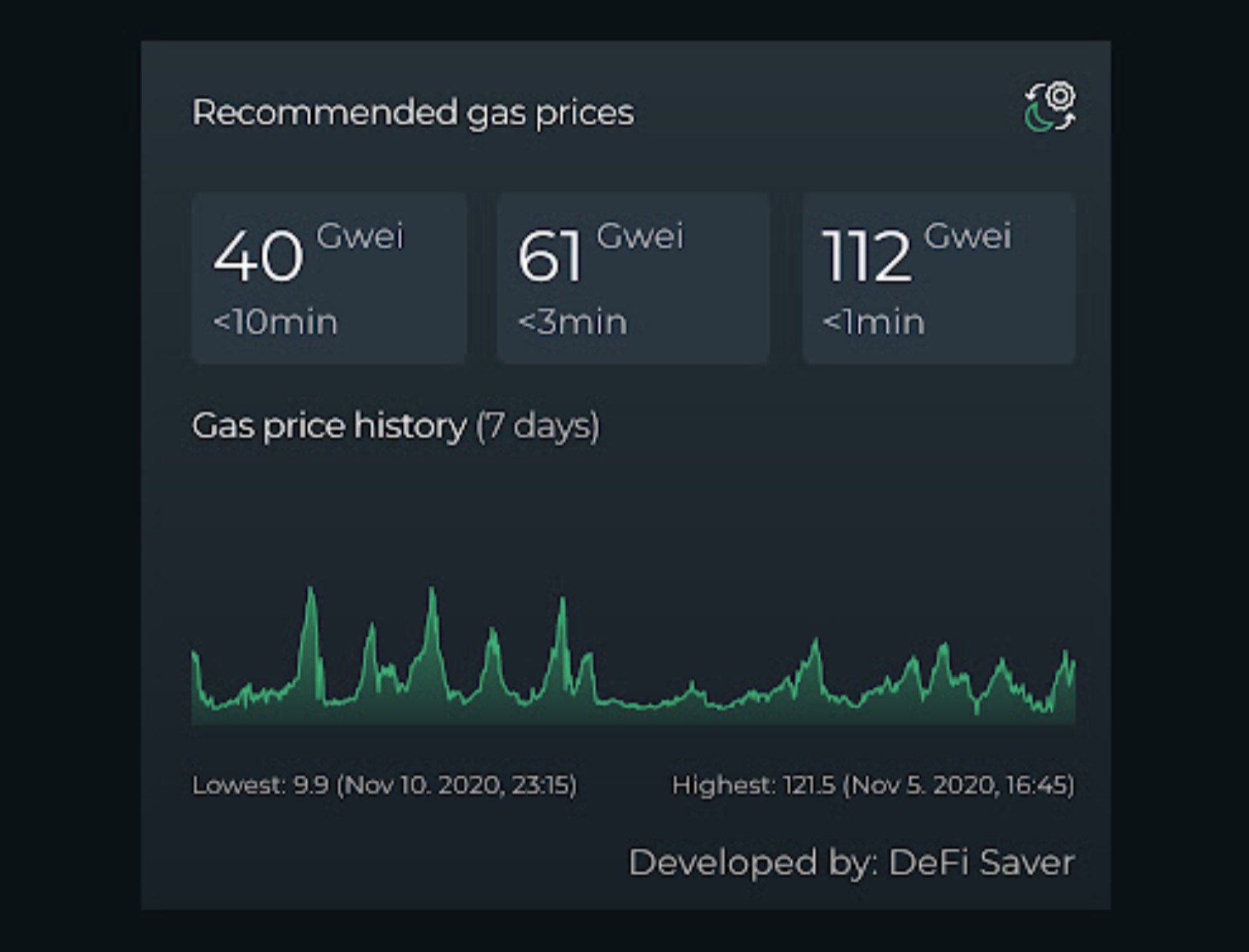Click the Gwei unit beside 61
Viewport: 1249px width, 952px height.
[x=640, y=236]
